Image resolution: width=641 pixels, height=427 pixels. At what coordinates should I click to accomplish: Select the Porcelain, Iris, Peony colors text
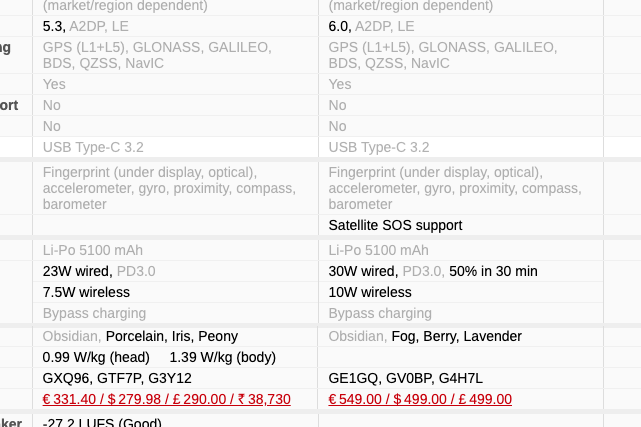tap(171, 336)
